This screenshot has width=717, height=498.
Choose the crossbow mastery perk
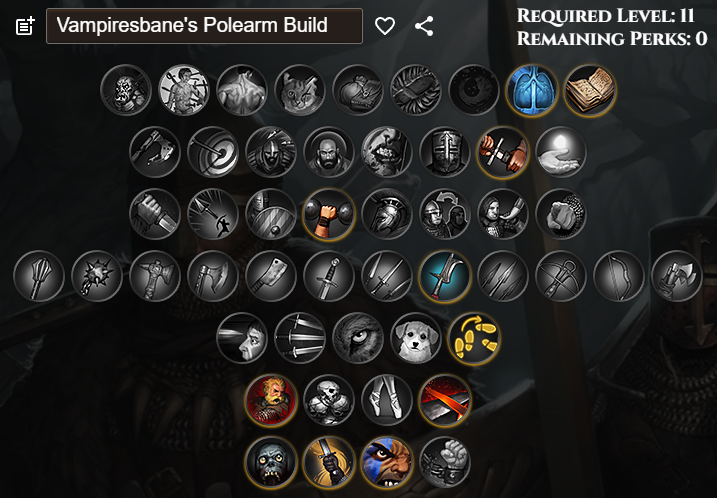[x=561, y=276]
